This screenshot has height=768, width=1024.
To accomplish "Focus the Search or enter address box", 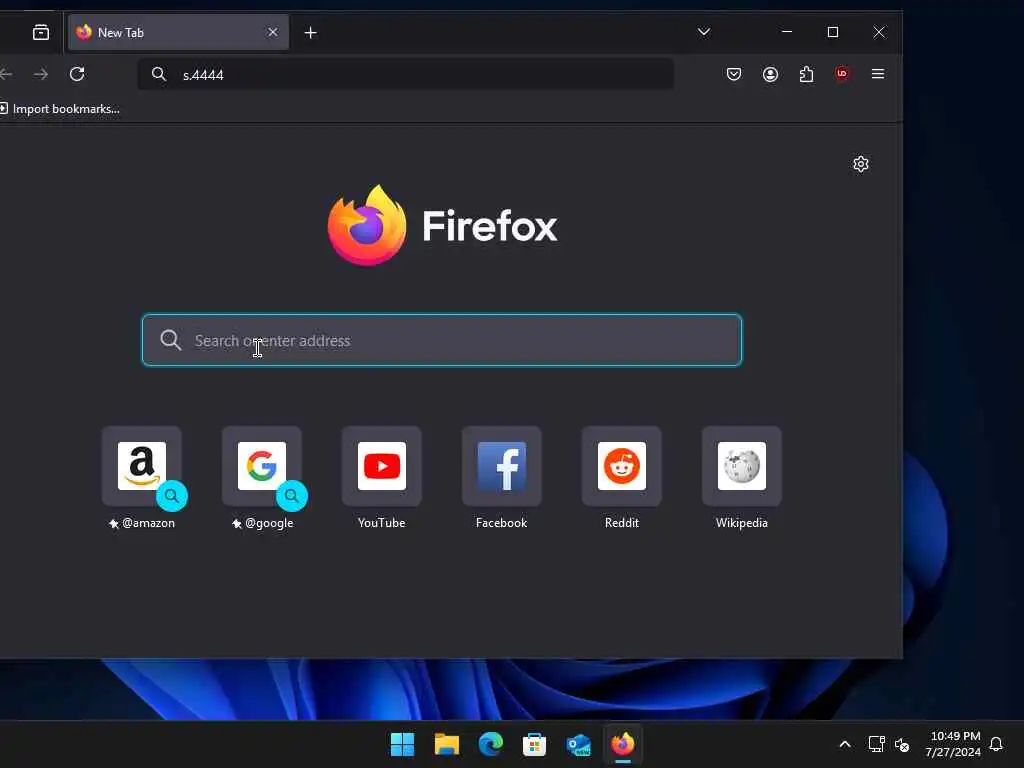I will coord(442,340).
